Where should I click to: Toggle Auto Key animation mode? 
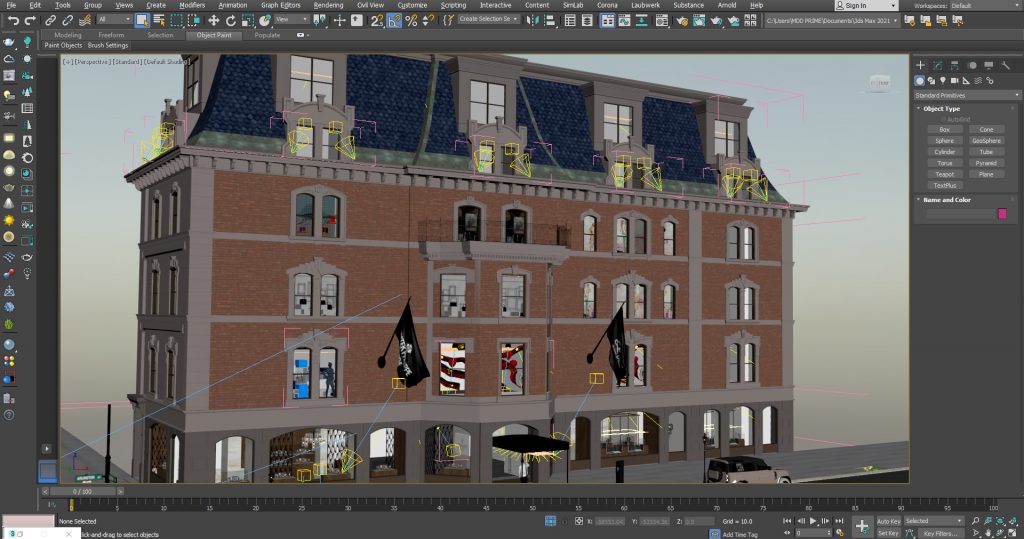(888, 521)
